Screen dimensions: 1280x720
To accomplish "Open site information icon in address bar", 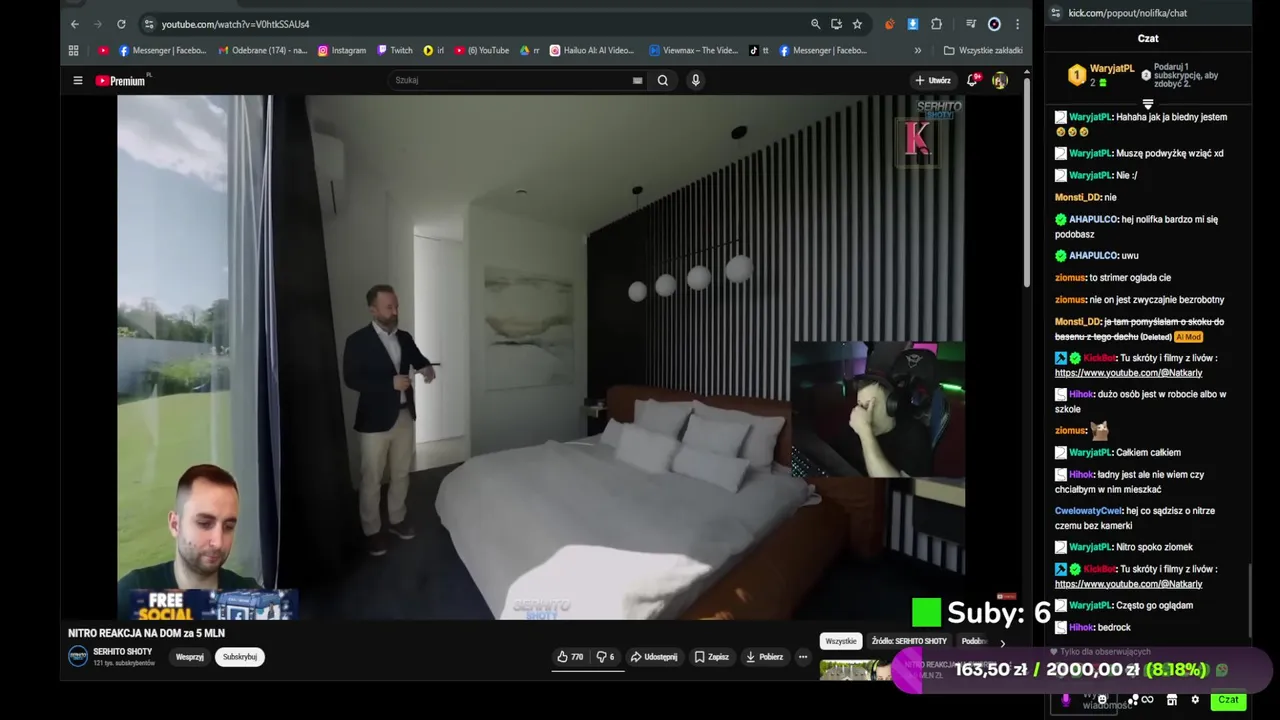I will click(x=148, y=24).
